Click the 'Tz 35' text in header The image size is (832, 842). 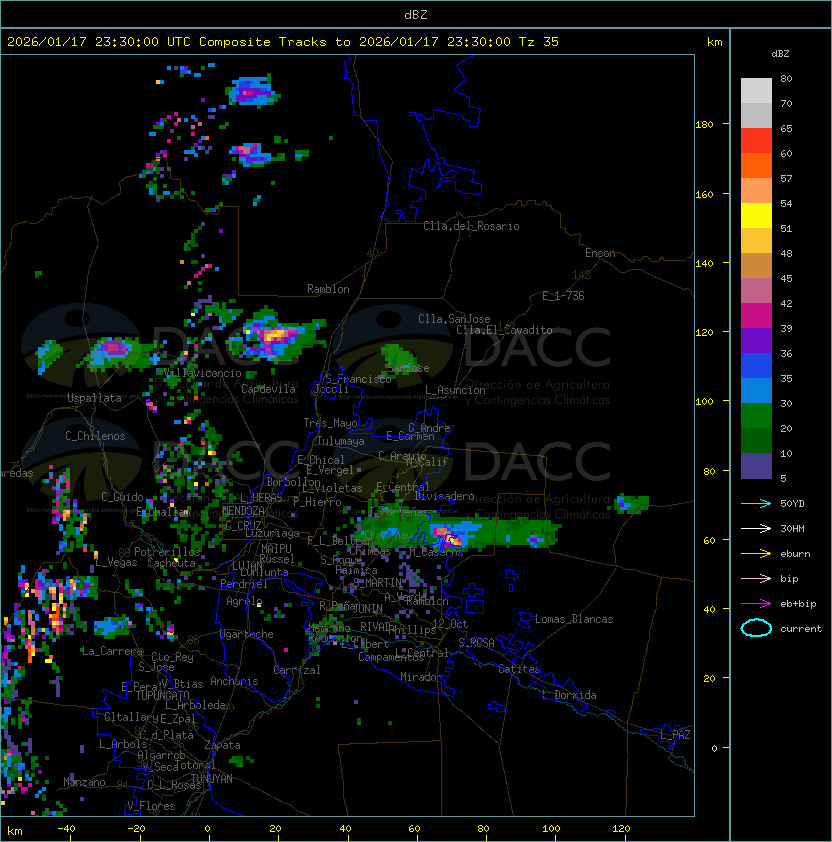[539, 42]
